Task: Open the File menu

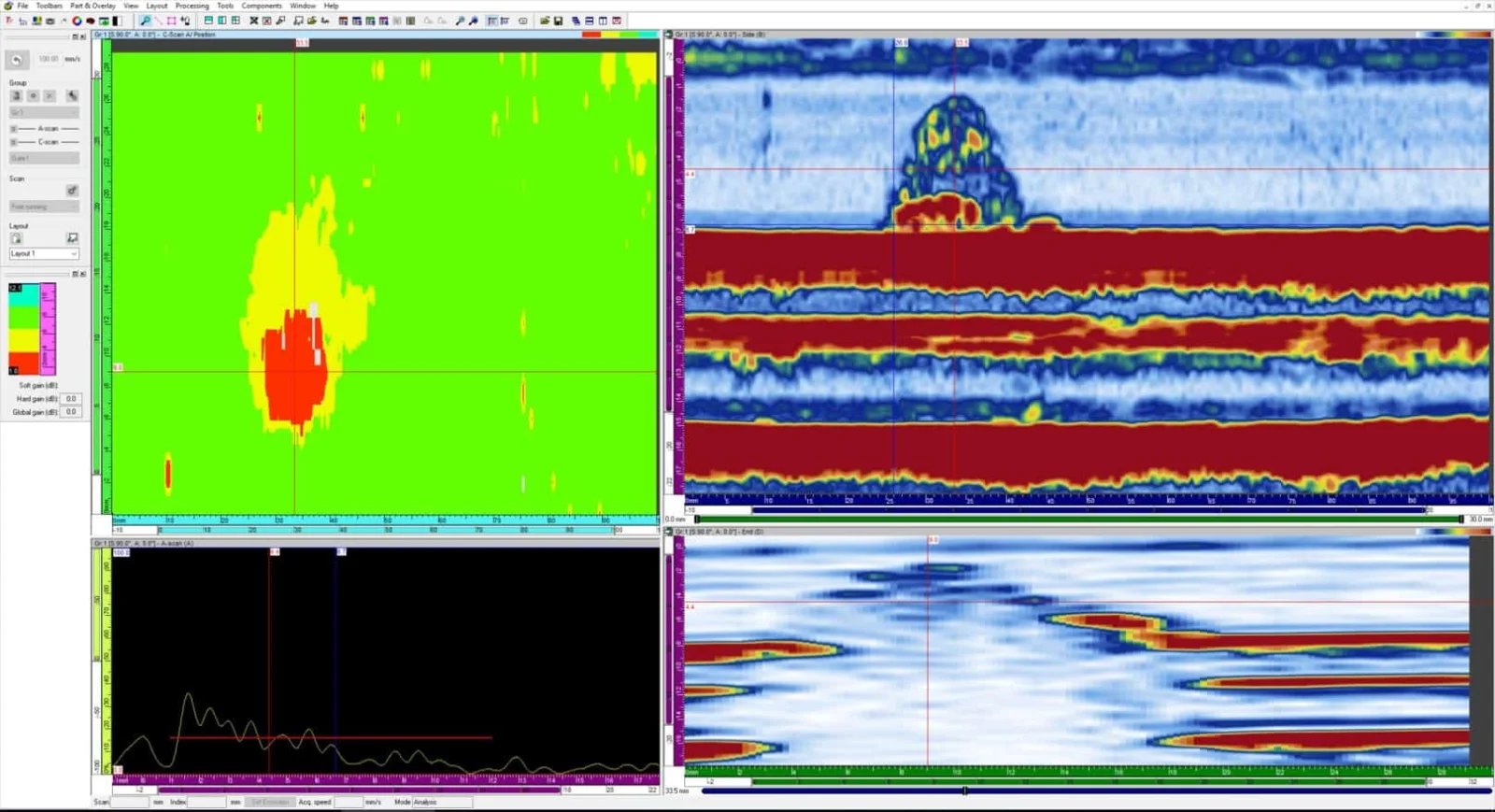Action: [x=22, y=6]
